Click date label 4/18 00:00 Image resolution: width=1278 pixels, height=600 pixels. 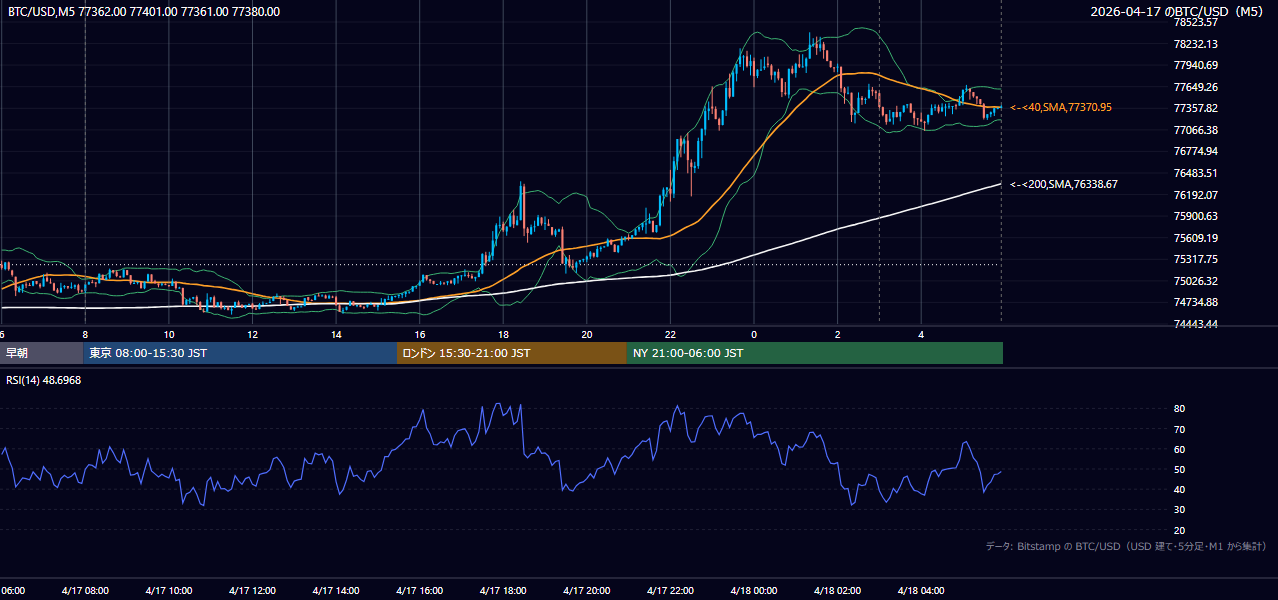(753, 590)
